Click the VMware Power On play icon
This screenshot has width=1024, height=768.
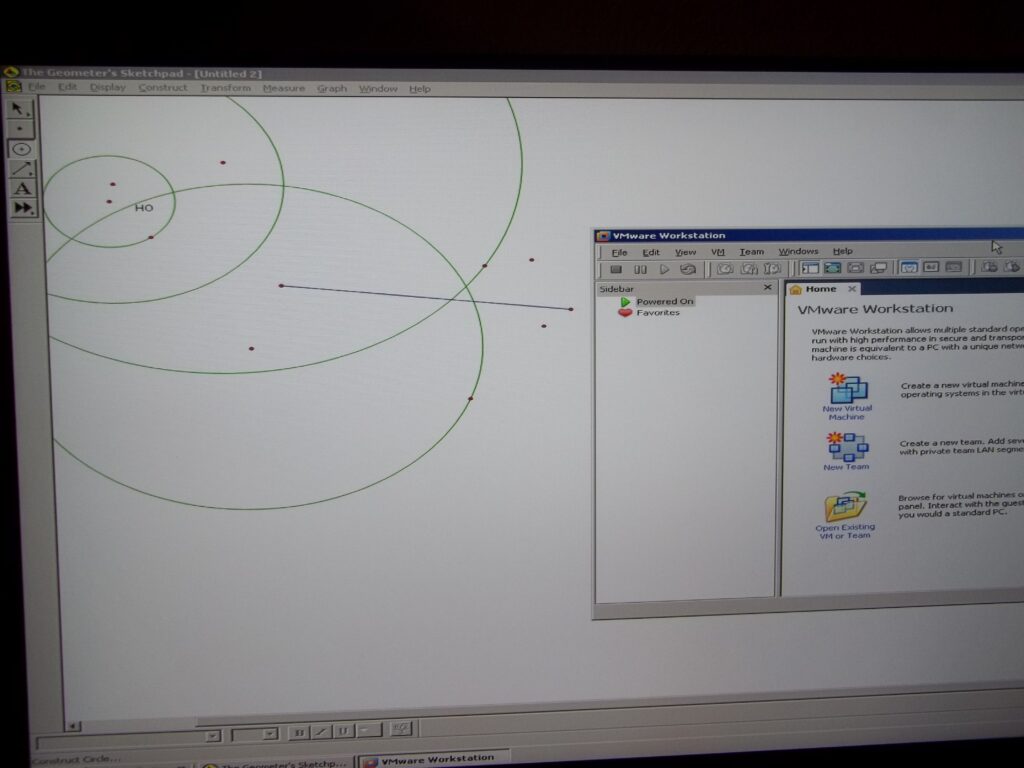point(664,269)
